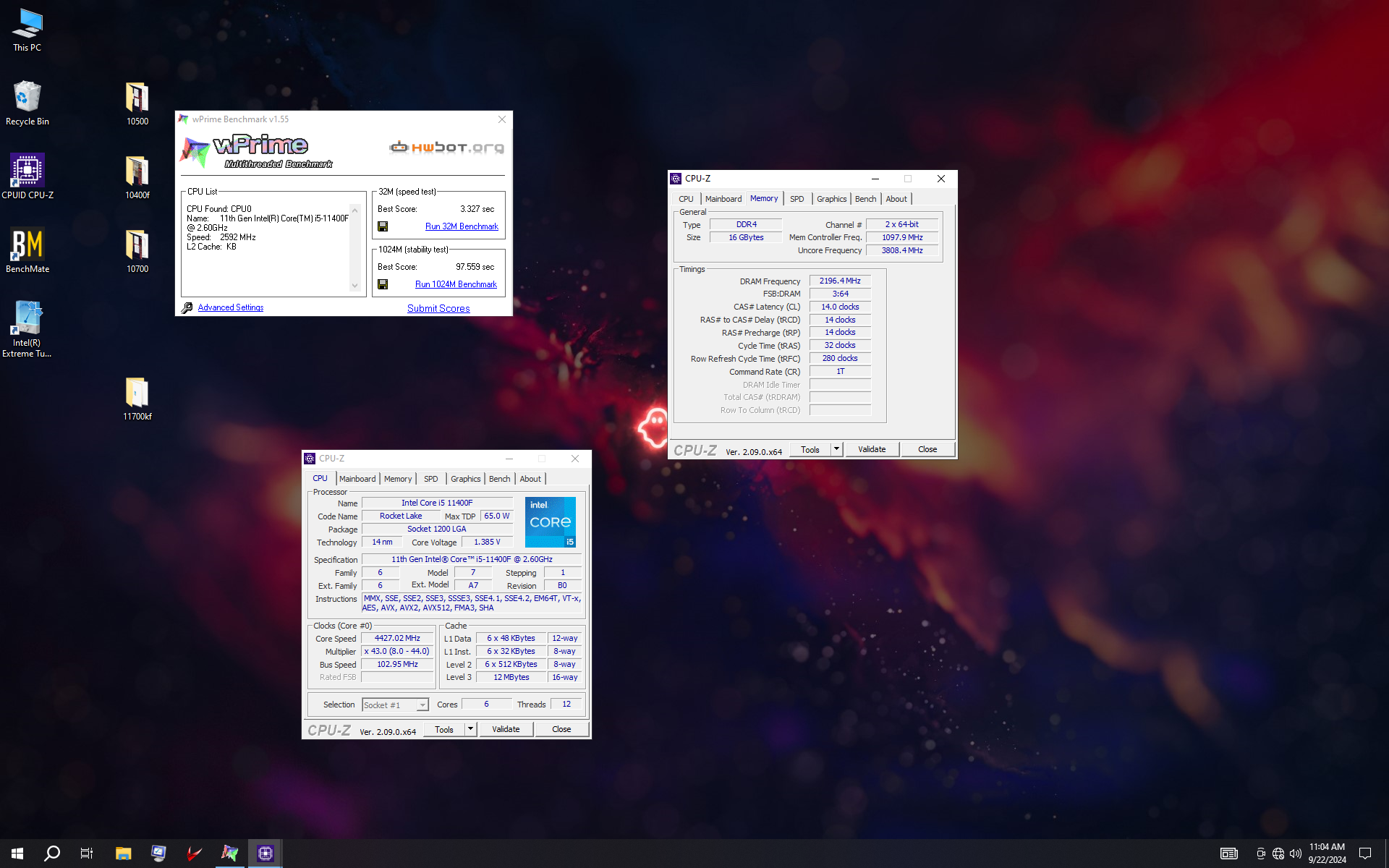This screenshot has height=868, width=1389.
Task: Open Mainboard tab in lower CPU-Z window
Action: [x=357, y=479]
